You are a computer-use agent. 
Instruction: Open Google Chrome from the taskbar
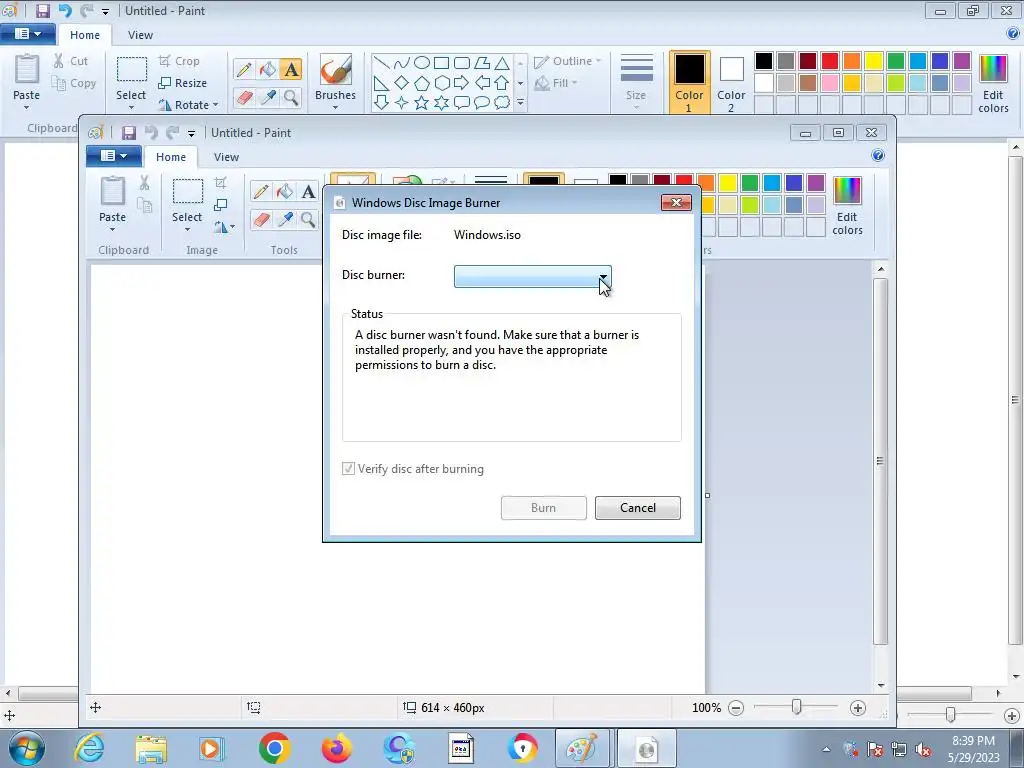[274, 748]
